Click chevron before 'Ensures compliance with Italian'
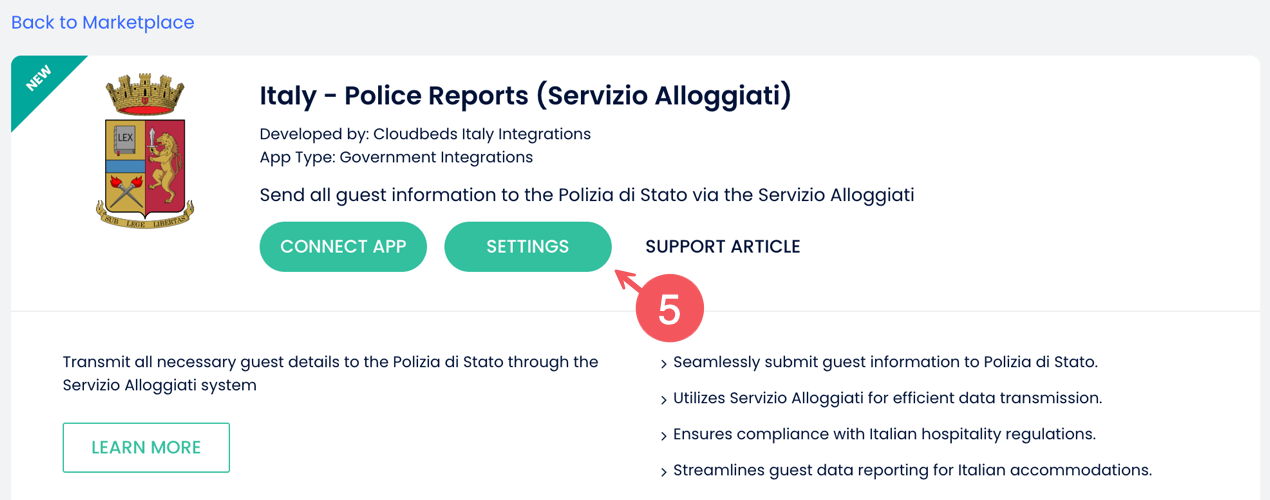1270x500 pixels. click(x=664, y=436)
